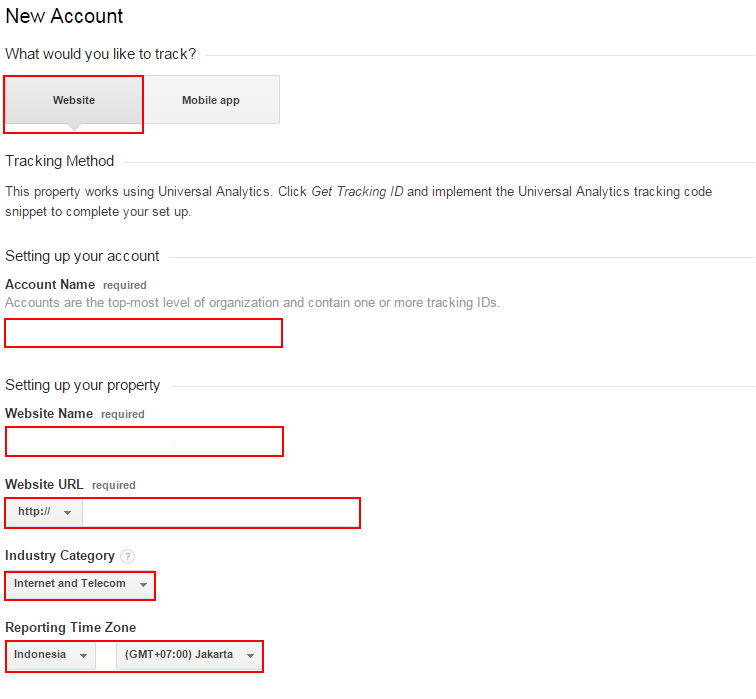Screen dimensions: 756x699
Task: Click the Account Name label
Action: (x=50, y=285)
